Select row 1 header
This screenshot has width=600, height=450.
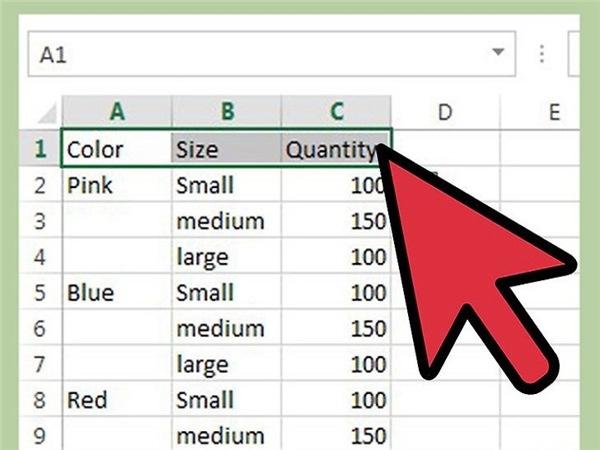point(40,149)
